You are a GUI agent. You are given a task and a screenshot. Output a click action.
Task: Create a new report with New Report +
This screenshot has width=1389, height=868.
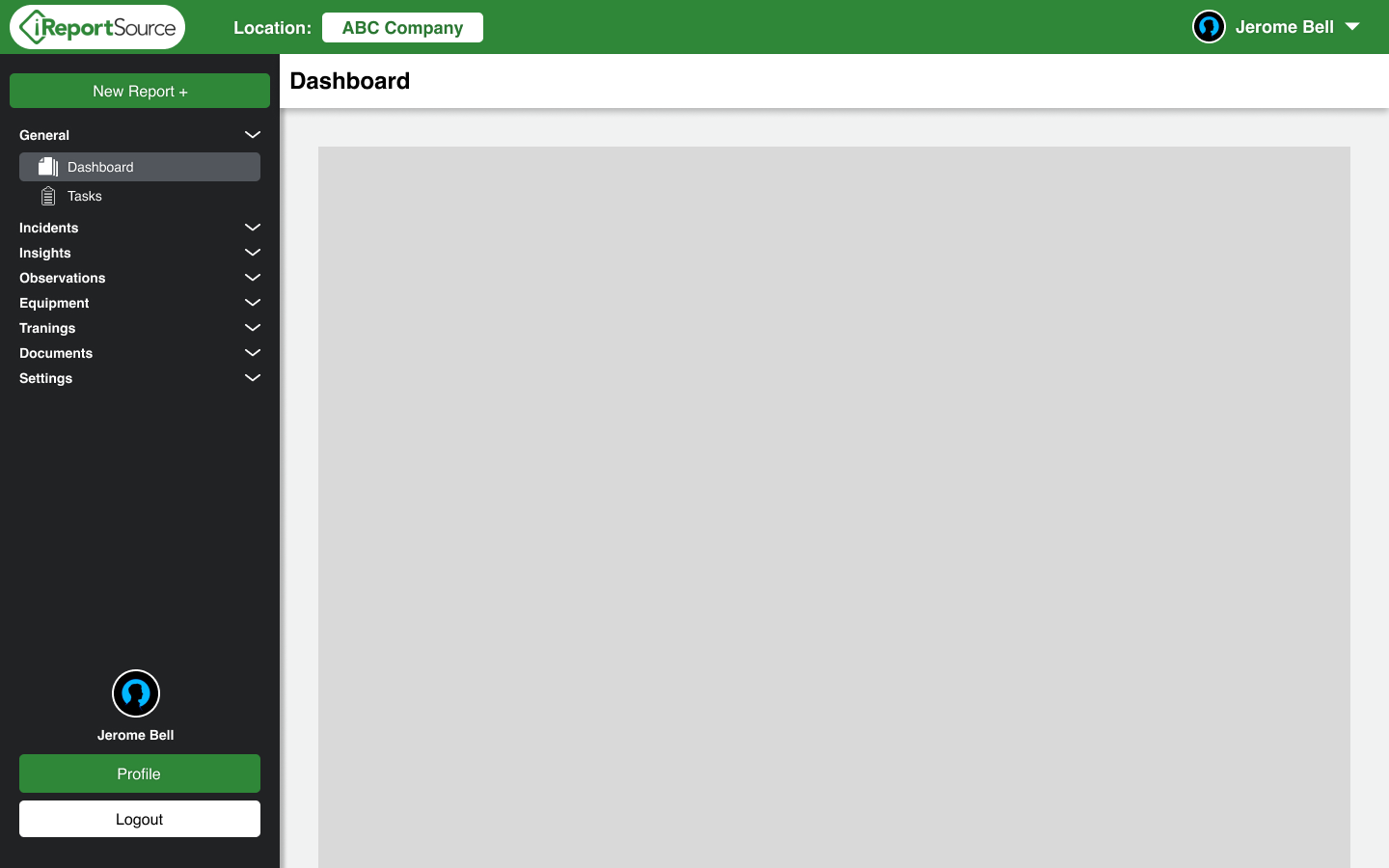[x=140, y=91]
